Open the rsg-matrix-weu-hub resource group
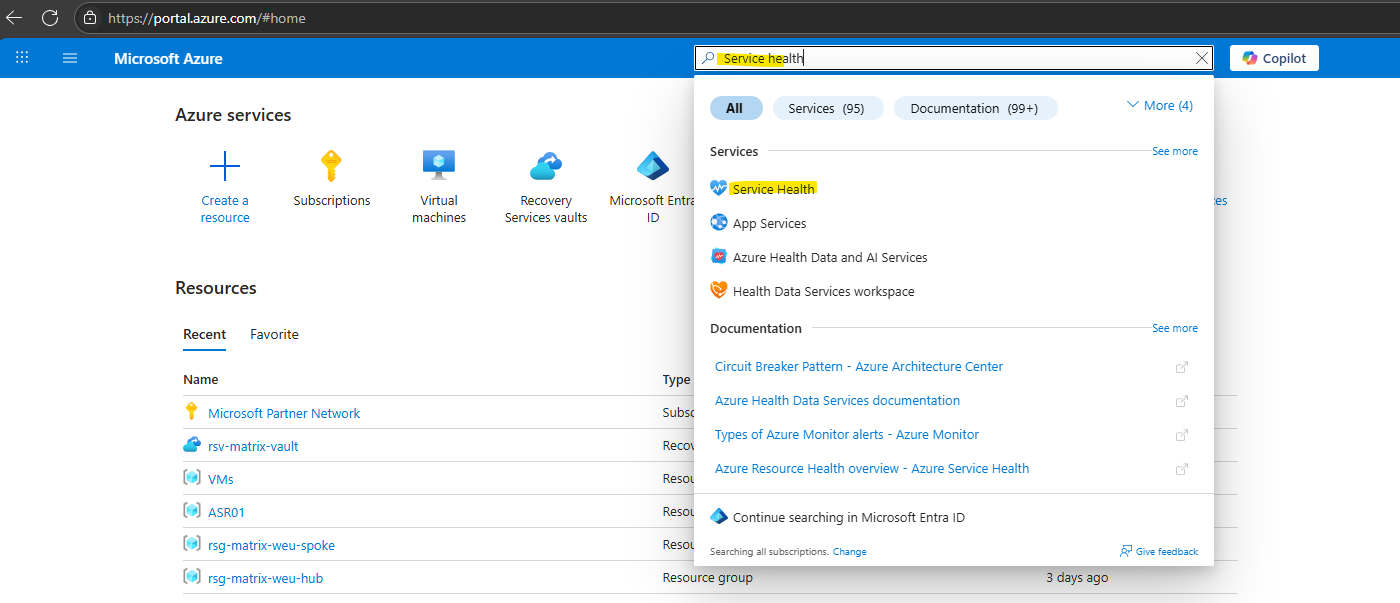The height and width of the screenshot is (603, 1400). [265, 578]
